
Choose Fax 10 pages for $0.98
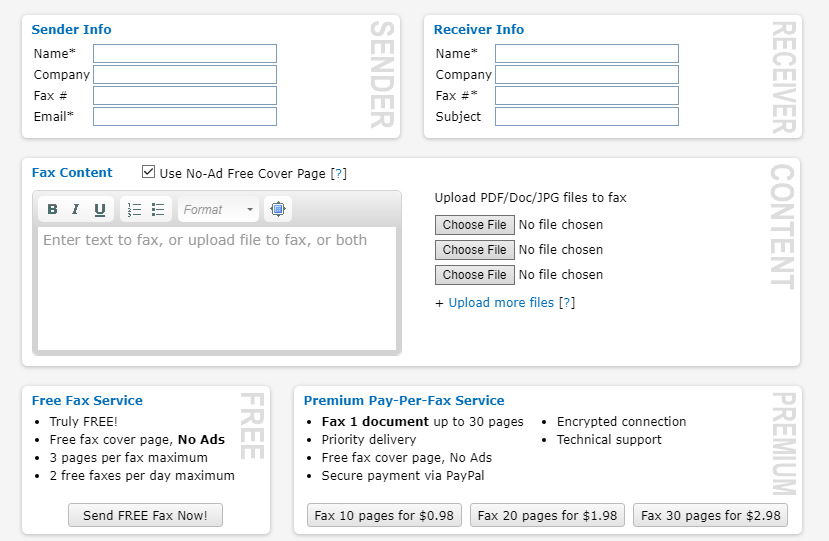[x=384, y=516]
